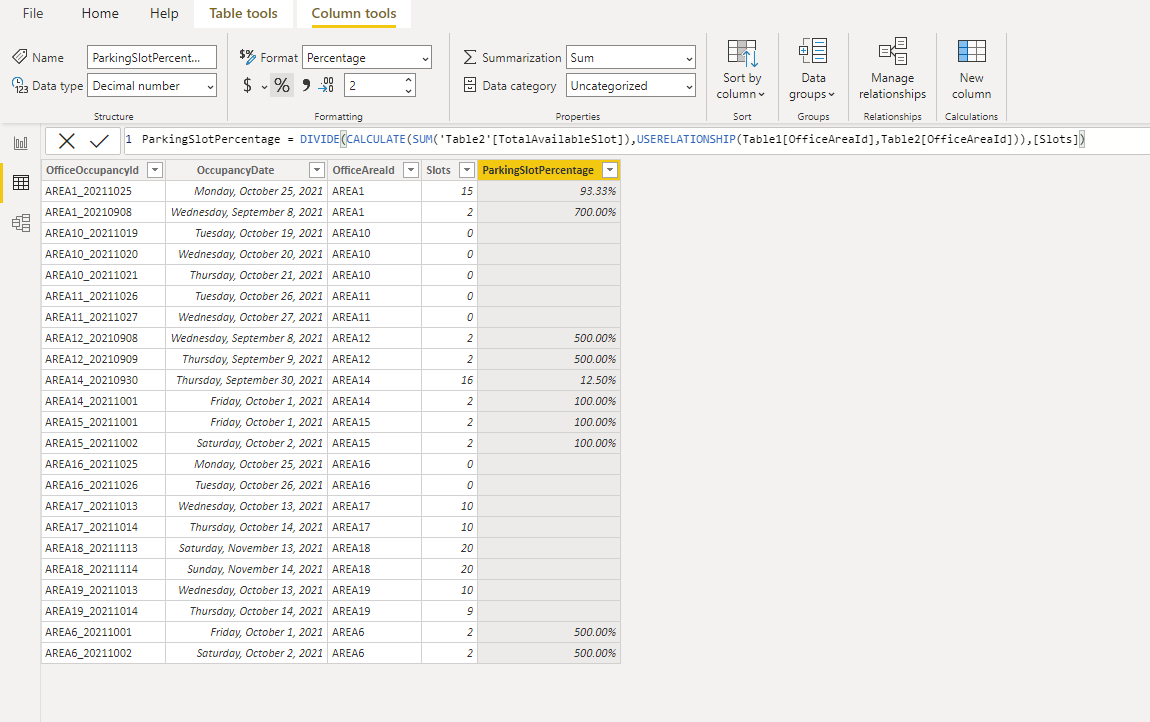The height and width of the screenshot is (722, 1150).
Task: Click cell AREA15_20211002
Action: pyautogui.click(x=103, y=443)
